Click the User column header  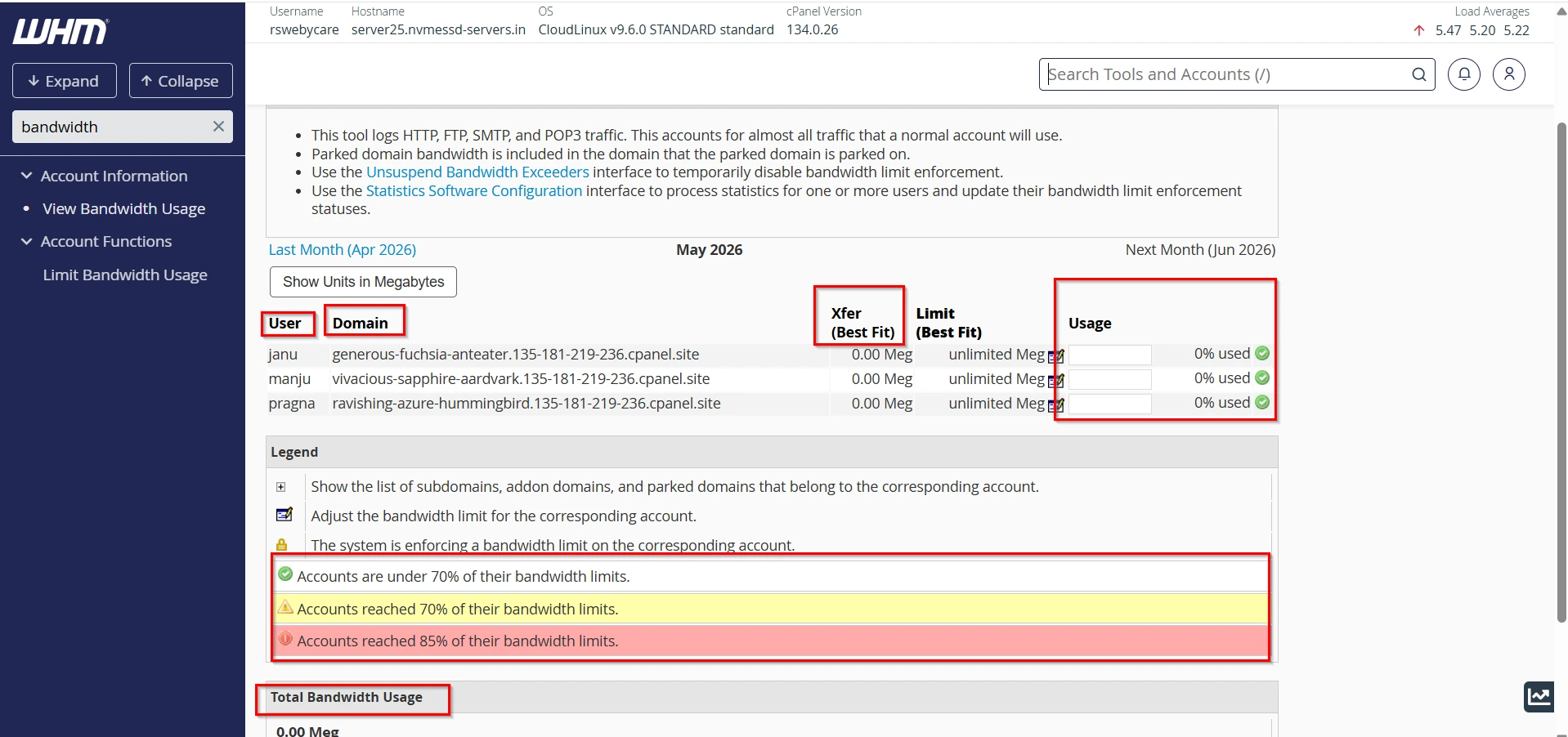284,324
